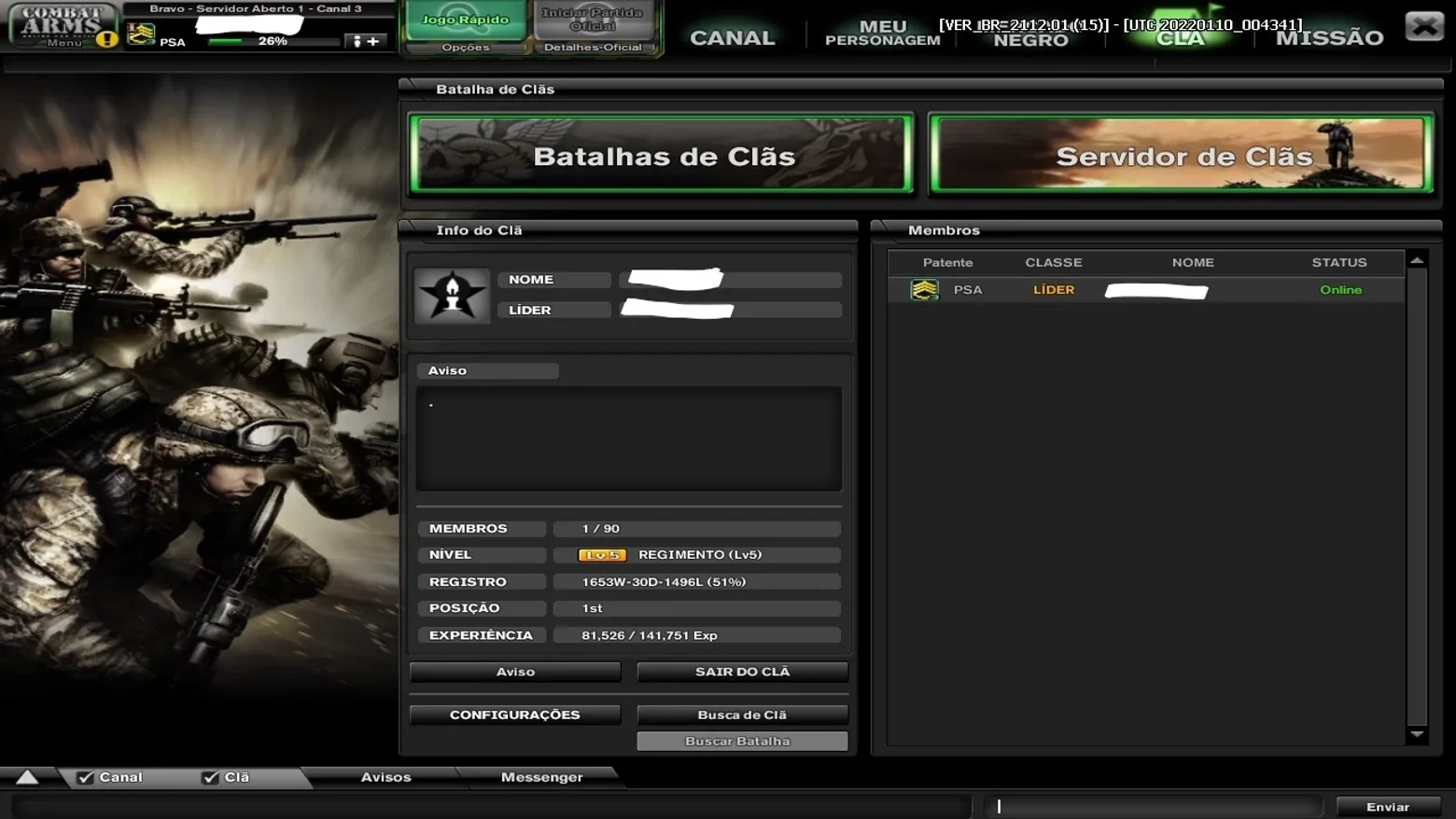Click the POSIÇÃO value 1st
The width and height of the screenshot is (1456, 819).
(592, 608)
